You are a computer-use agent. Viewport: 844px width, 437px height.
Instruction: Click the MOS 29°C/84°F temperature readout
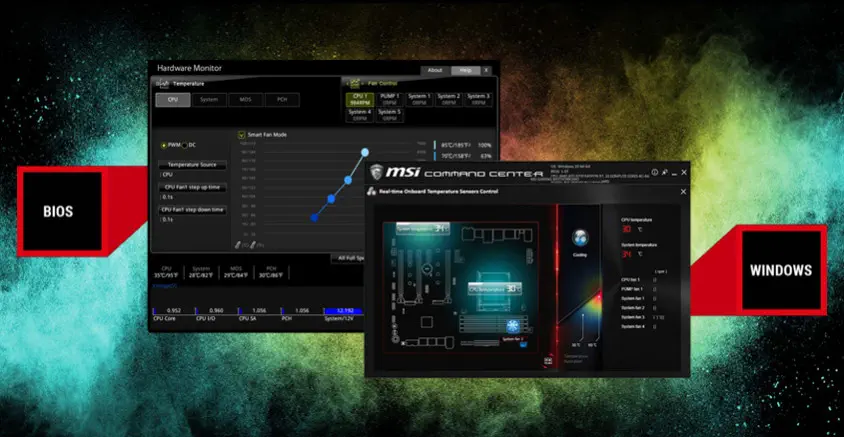(x=236, y=272)
